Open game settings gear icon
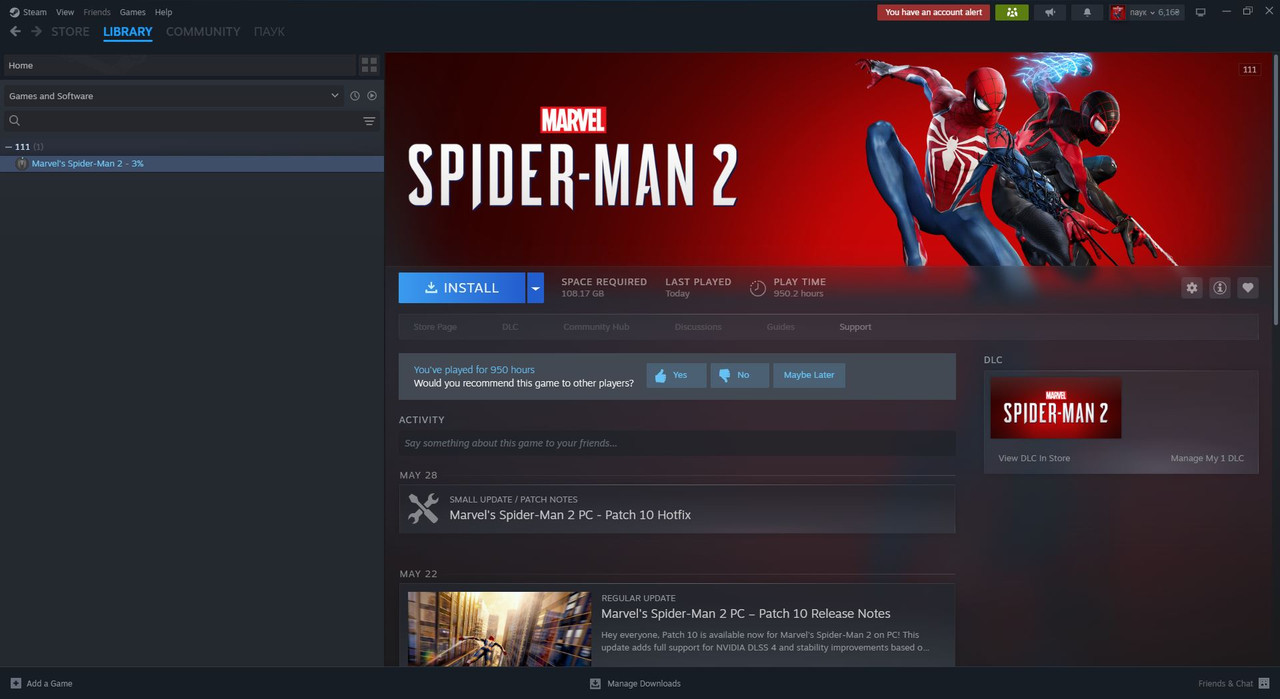 (x=1191, y=288)
